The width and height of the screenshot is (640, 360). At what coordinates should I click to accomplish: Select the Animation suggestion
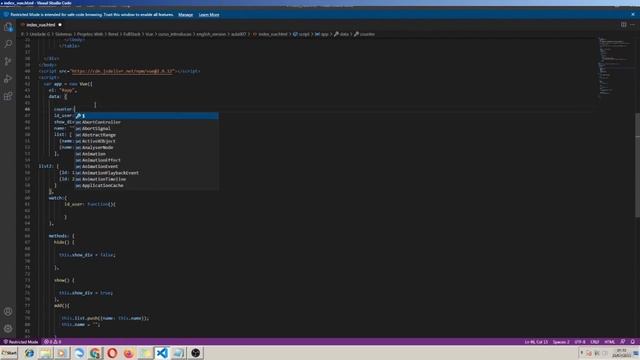pos(147,154)
